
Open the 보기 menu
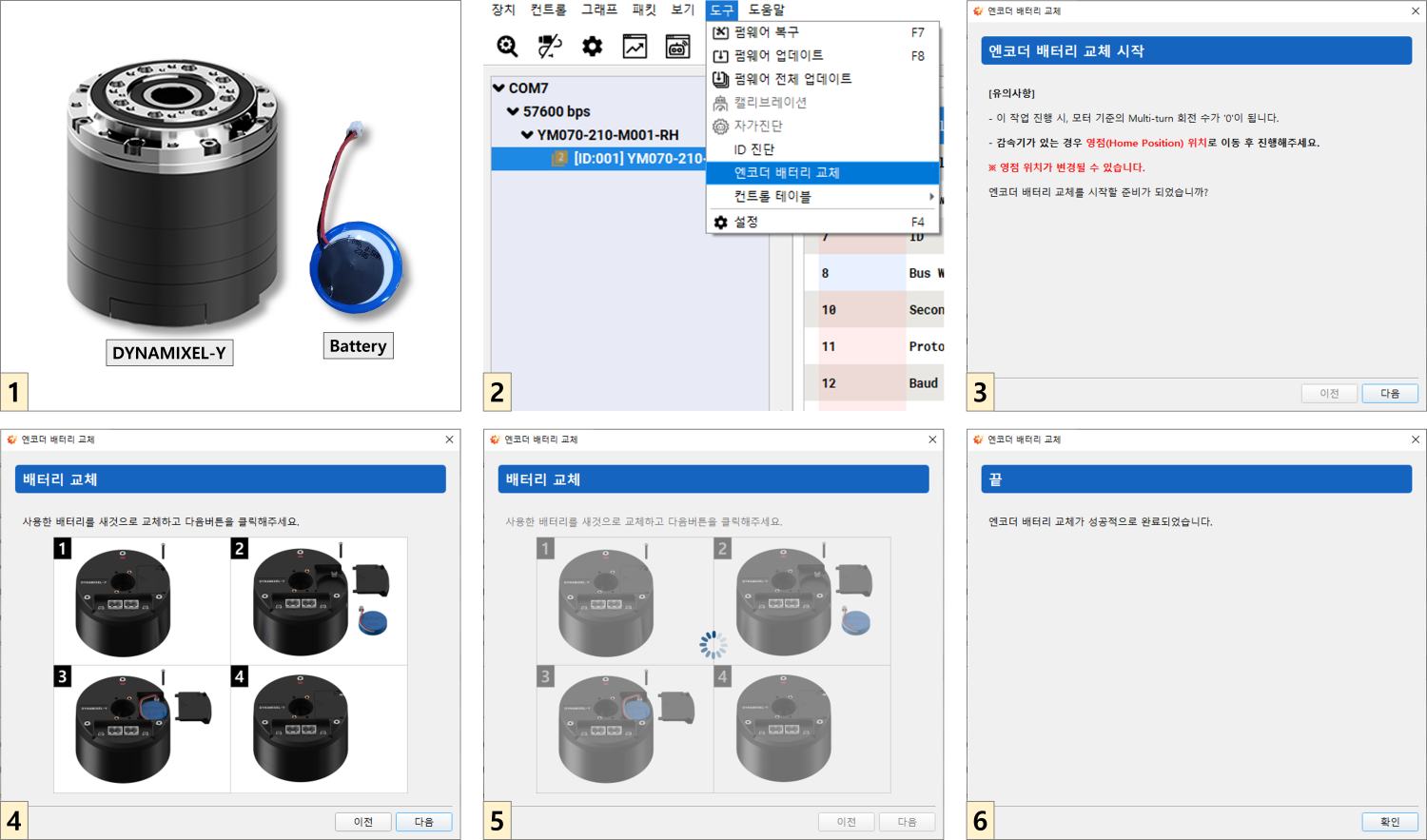click(x=683, y=10)
